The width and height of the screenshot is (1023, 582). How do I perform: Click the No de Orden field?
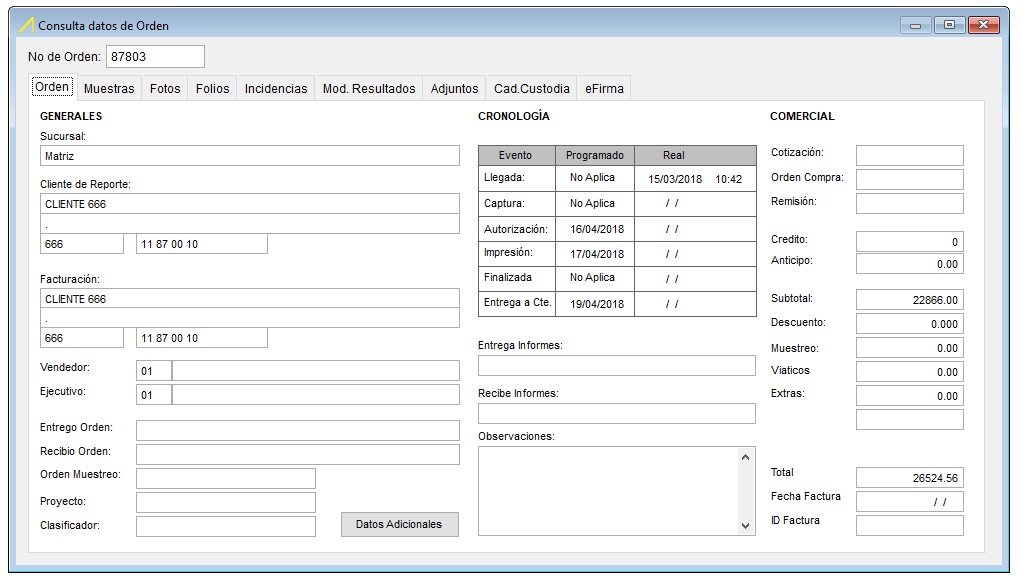pyautogui.click(x=155, y=57)
